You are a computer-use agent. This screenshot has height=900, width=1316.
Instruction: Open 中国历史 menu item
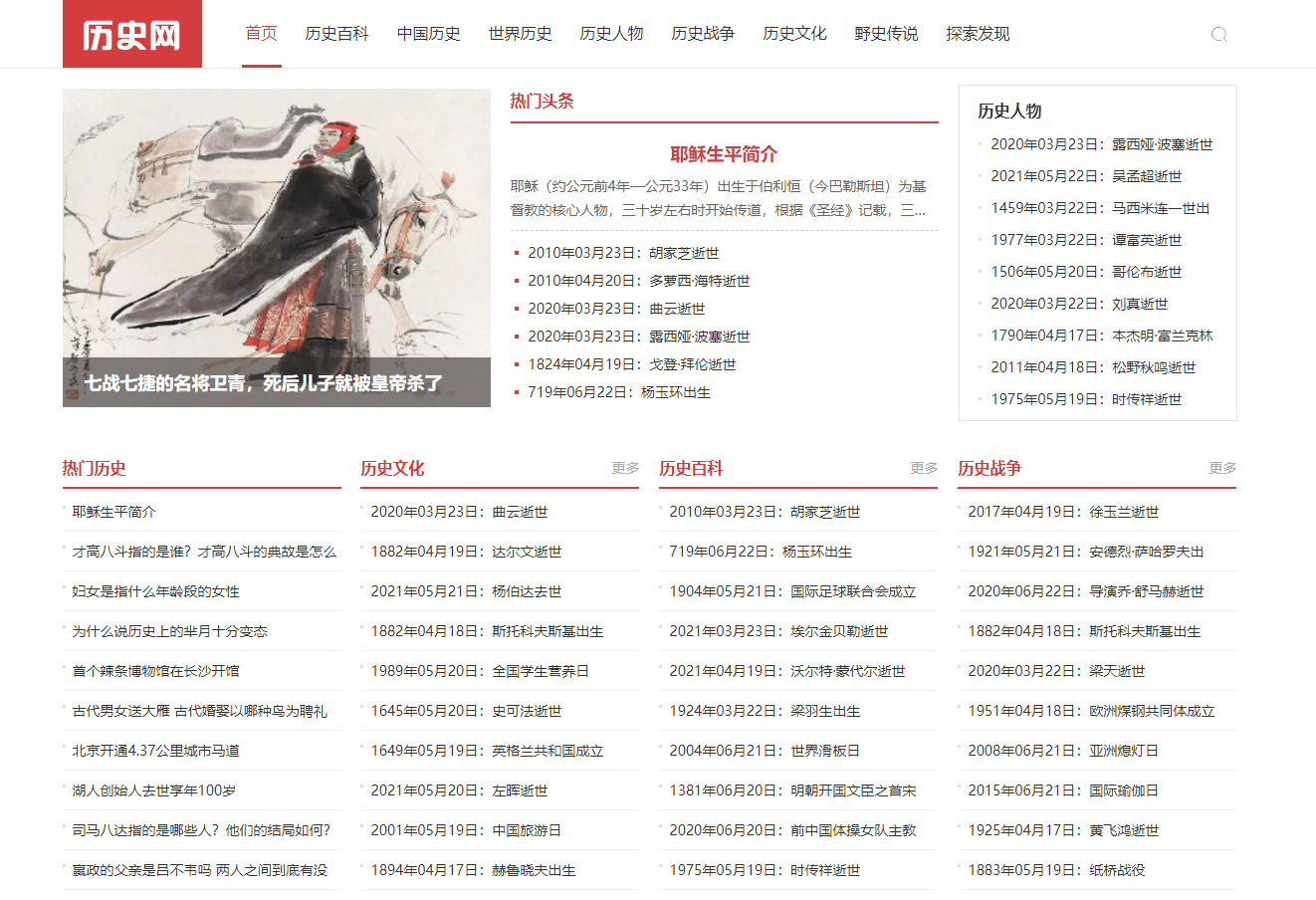pos(428,34)
